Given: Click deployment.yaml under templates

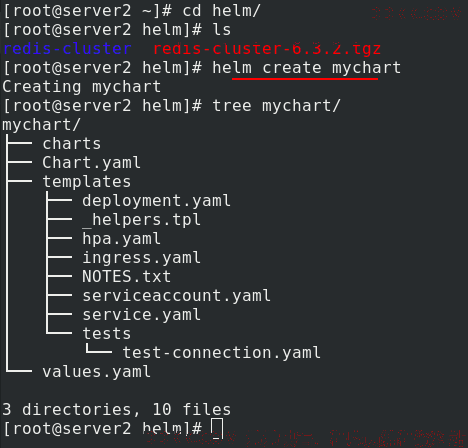Looking at the screenshot, I should (x=156, y=201).
